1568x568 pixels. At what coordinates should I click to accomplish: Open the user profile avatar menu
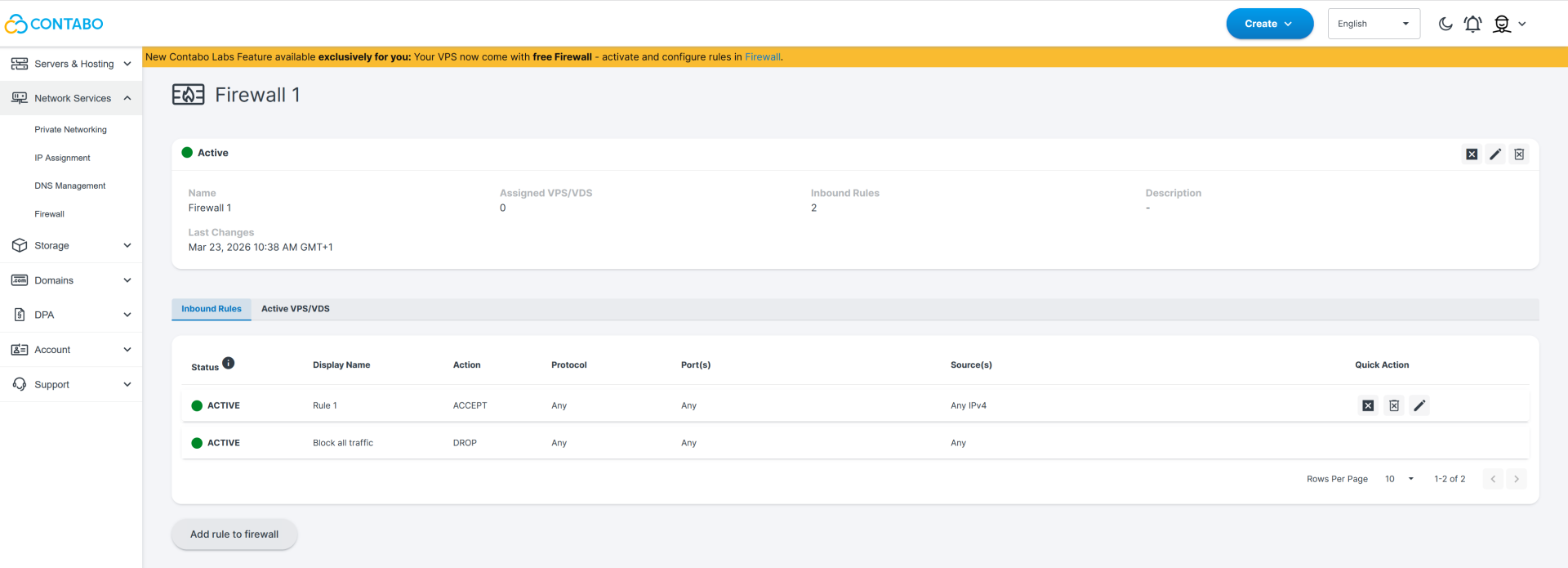(x=1503, y=24)
